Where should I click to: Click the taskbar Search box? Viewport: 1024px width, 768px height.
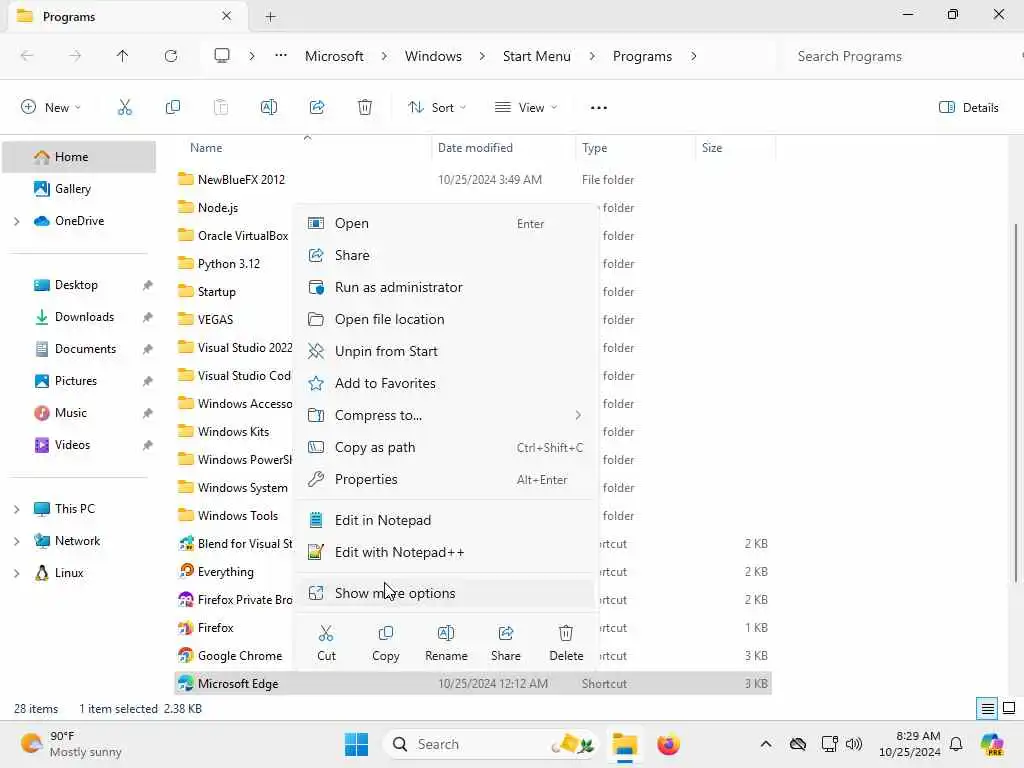(x=491, y=744)
